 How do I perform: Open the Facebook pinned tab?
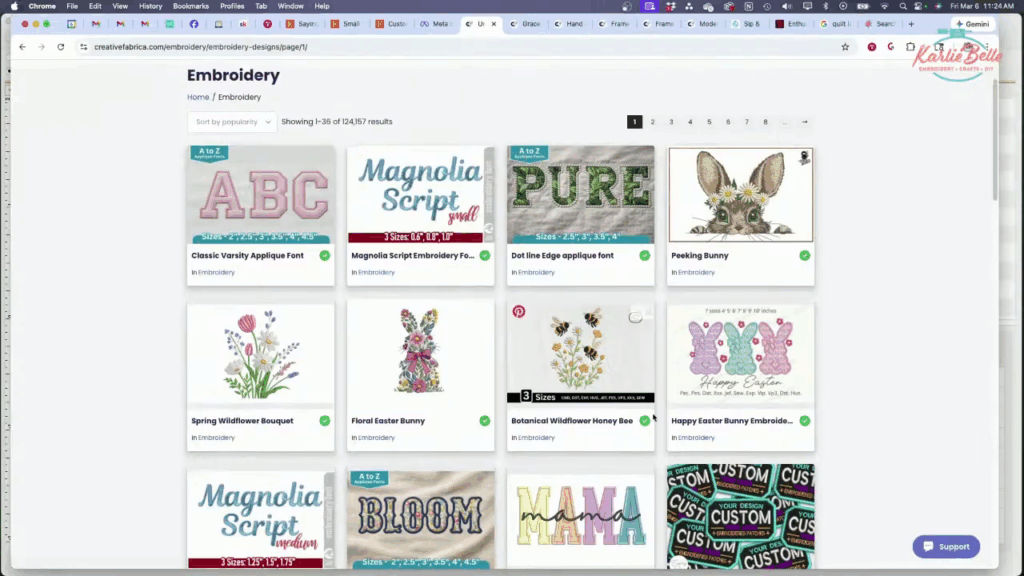(x=194, y=24)
